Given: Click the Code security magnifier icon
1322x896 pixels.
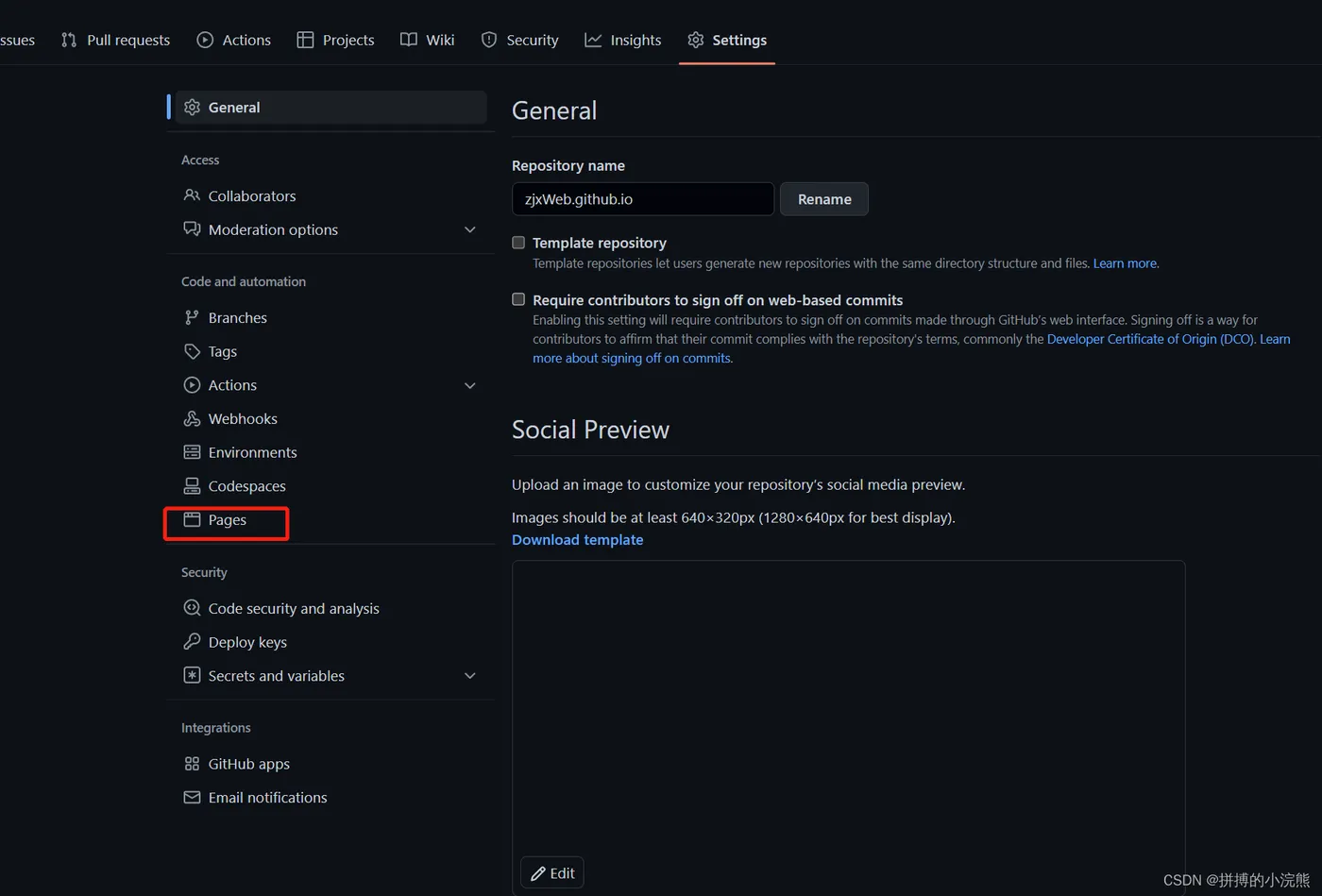Looking at the screenshot, I should (192, 608).
